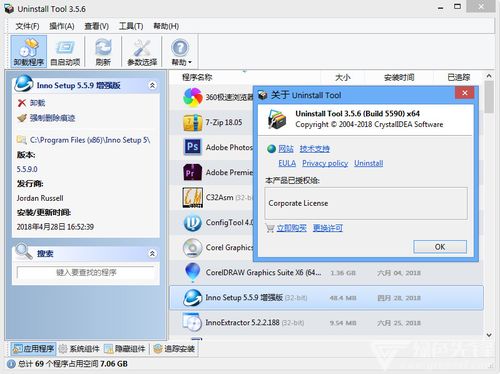Select the ConfigTool program icon
Screen dimensions: 500x374
pos(193,223)
